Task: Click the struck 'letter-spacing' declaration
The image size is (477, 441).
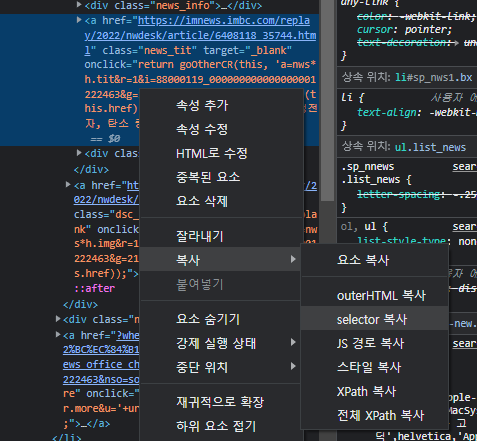Action: pyautogui.click(x=417, y=194)
